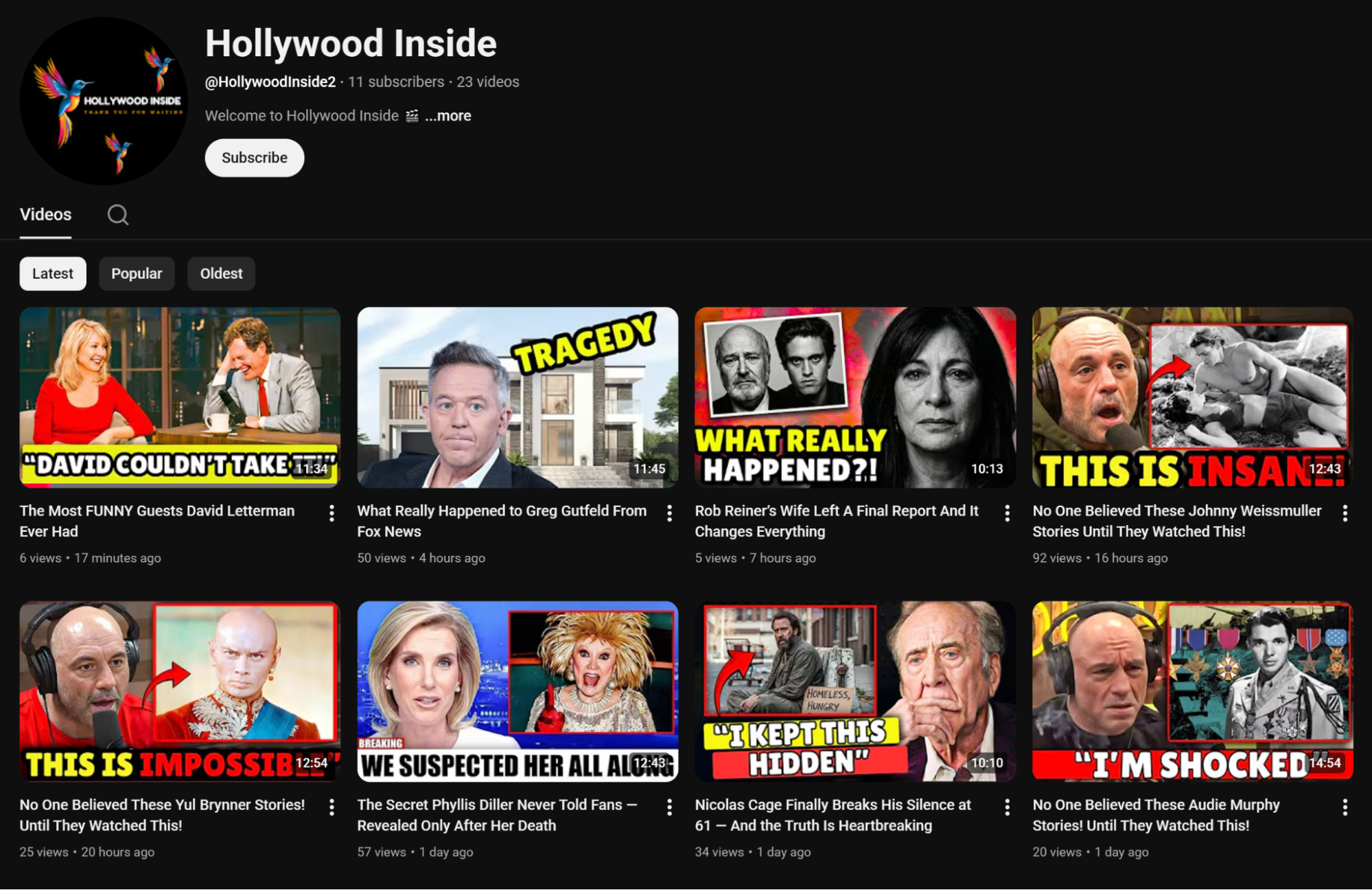Open more actions for Rob Reiner video
1372x890 pixels.
1007,513
